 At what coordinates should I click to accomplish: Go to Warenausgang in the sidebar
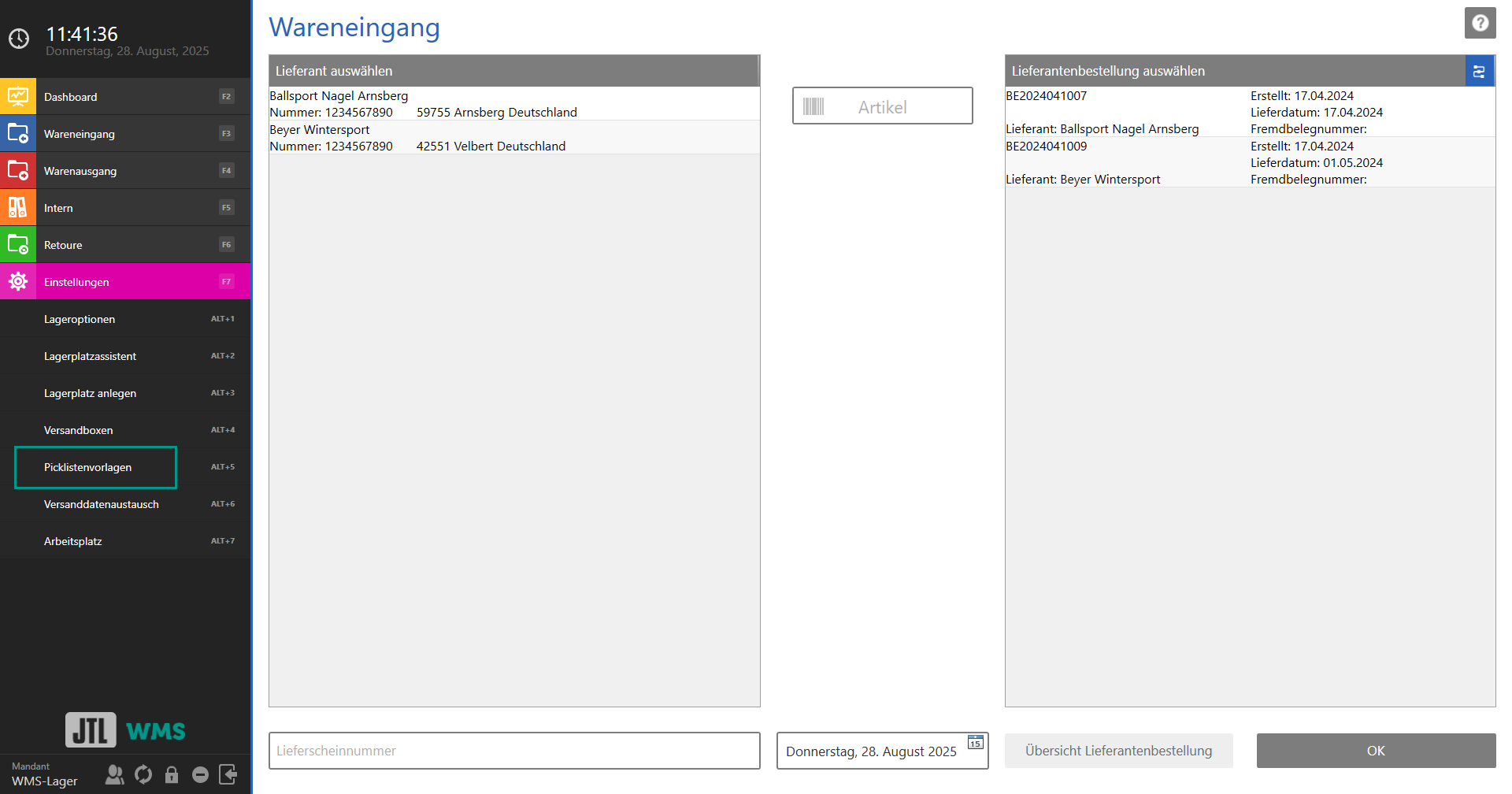click(80, 171)
